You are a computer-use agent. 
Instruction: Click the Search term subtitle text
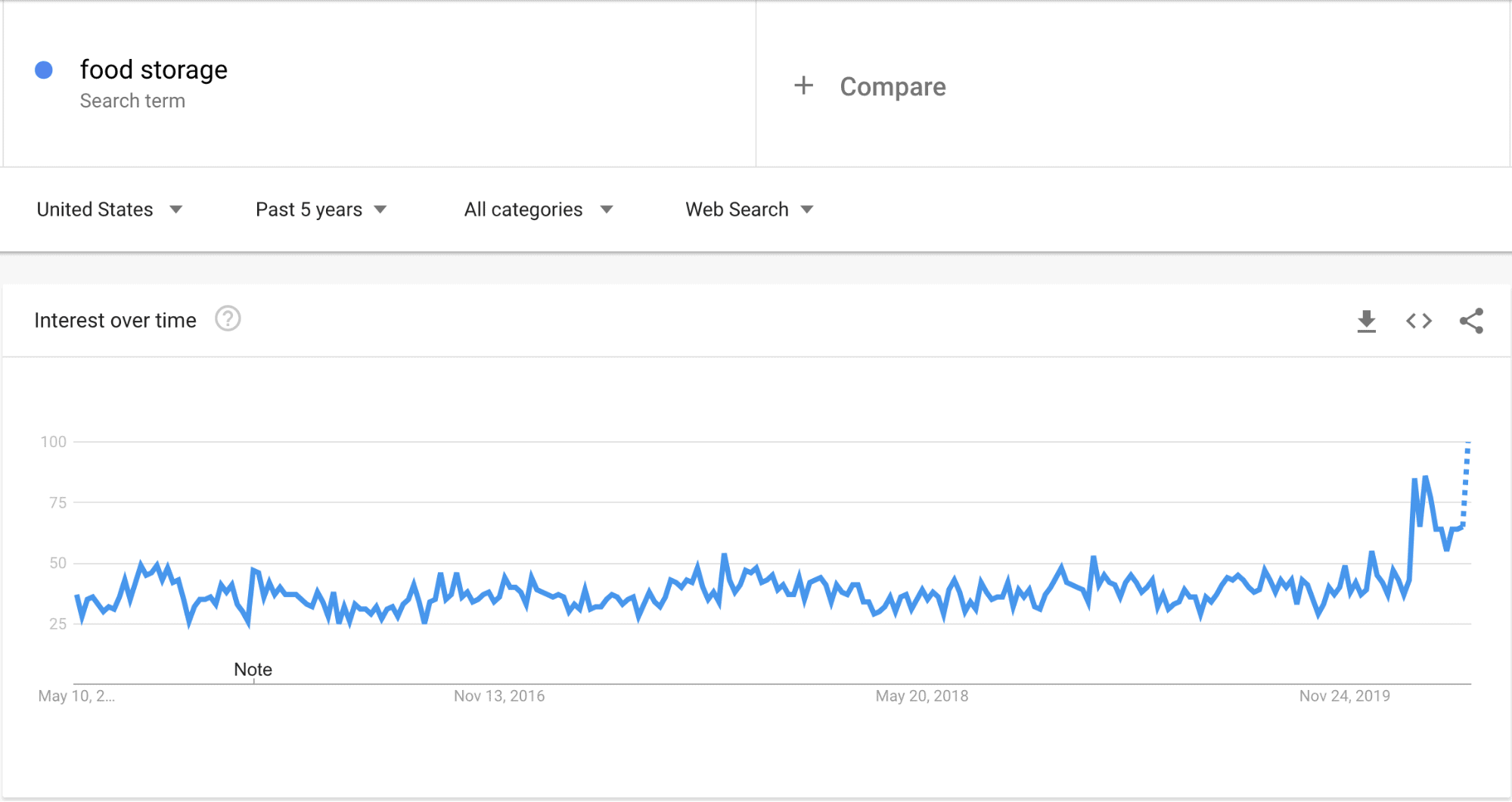(132, 101)
